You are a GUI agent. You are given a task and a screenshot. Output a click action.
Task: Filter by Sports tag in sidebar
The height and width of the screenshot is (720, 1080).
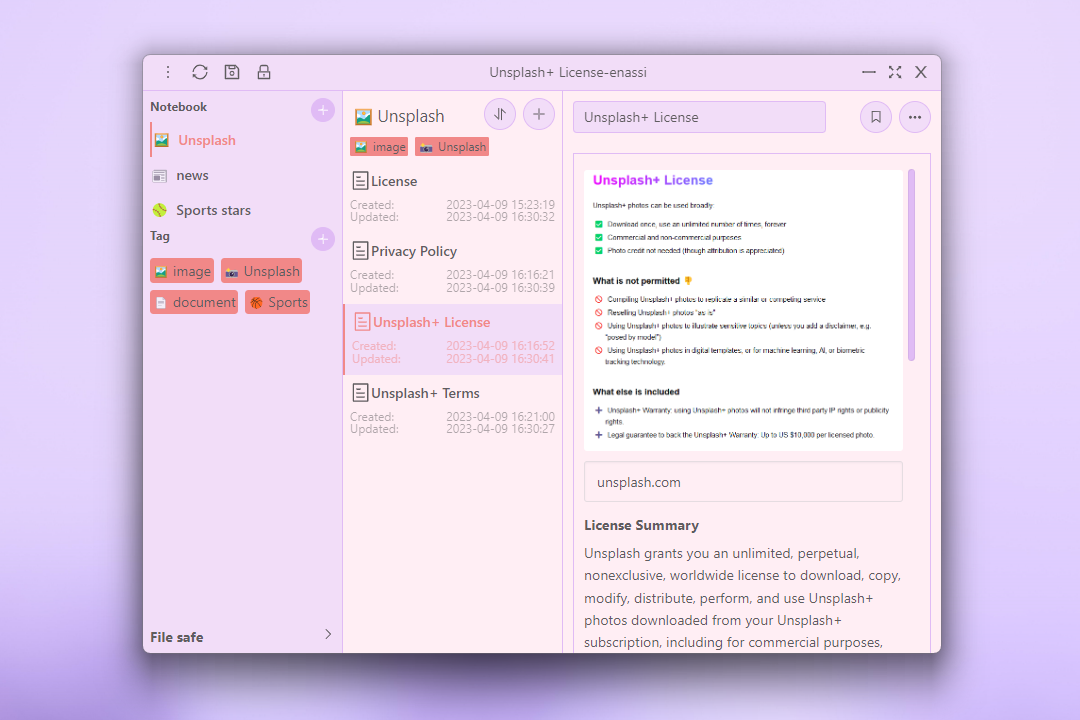278,302
